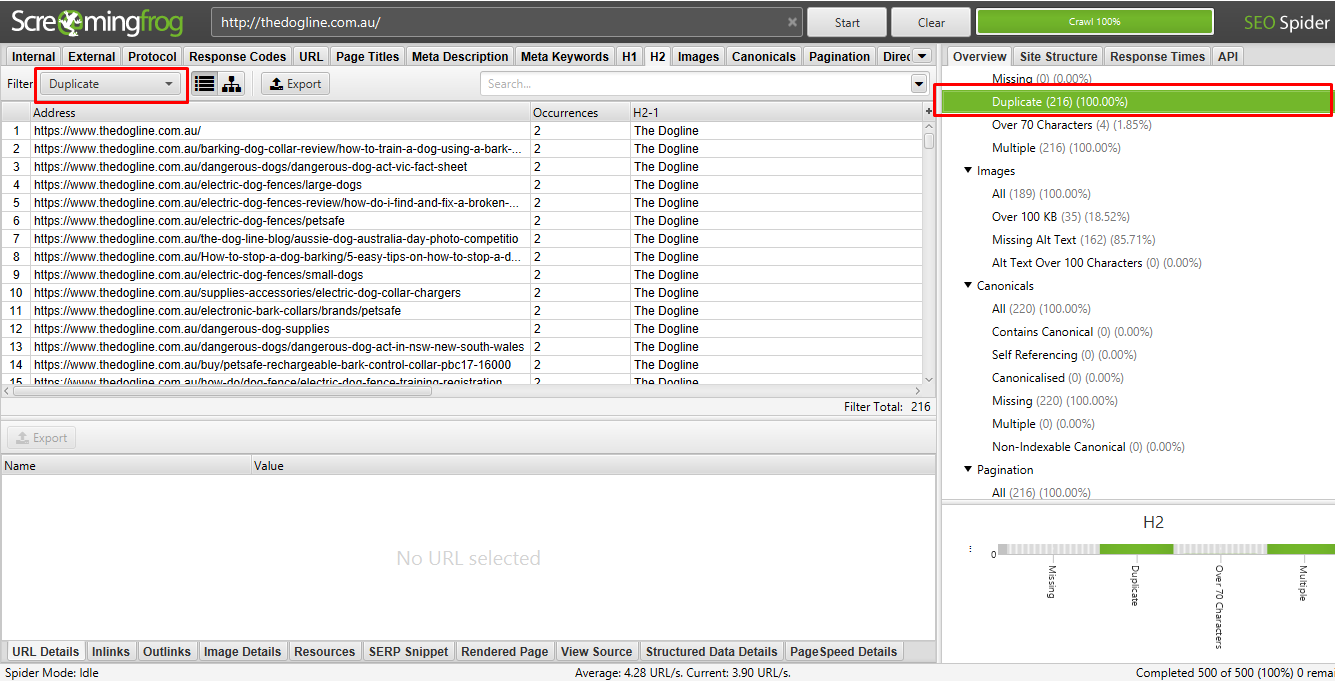Switch to the H1 tab
Viewport: 1335px width, 681px height.
(x=629, y=57)
